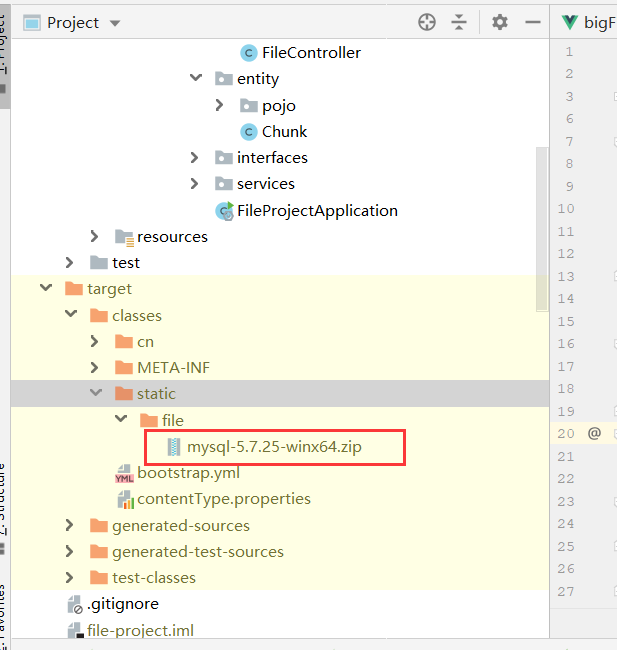Expand the generated-sources folder node

pyautogui.click(x=69, y=525)
